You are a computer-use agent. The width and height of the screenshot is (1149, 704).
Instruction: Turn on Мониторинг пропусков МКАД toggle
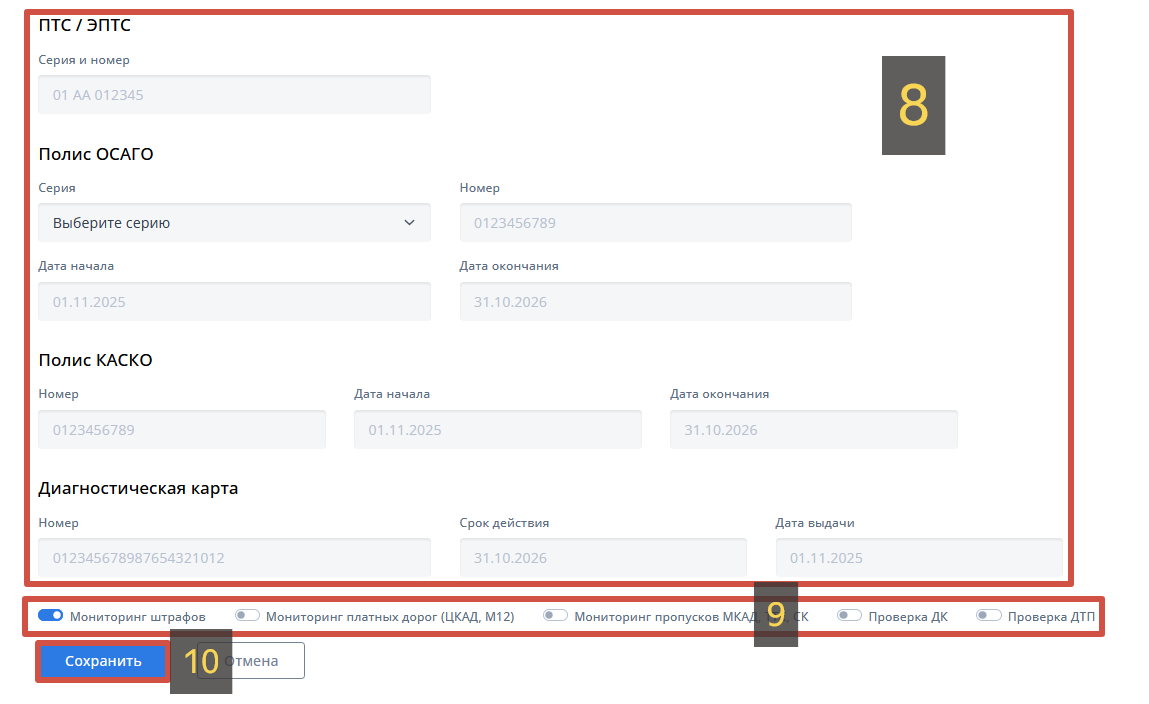click(555, 616)
